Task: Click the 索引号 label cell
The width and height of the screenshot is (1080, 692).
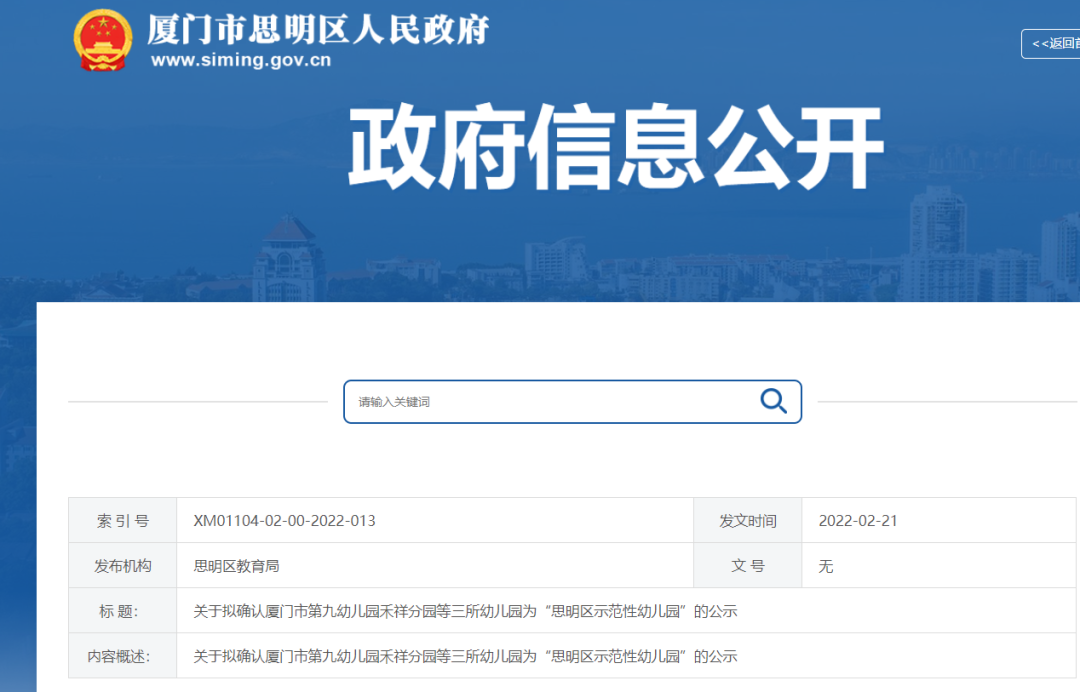Action: 123,521
